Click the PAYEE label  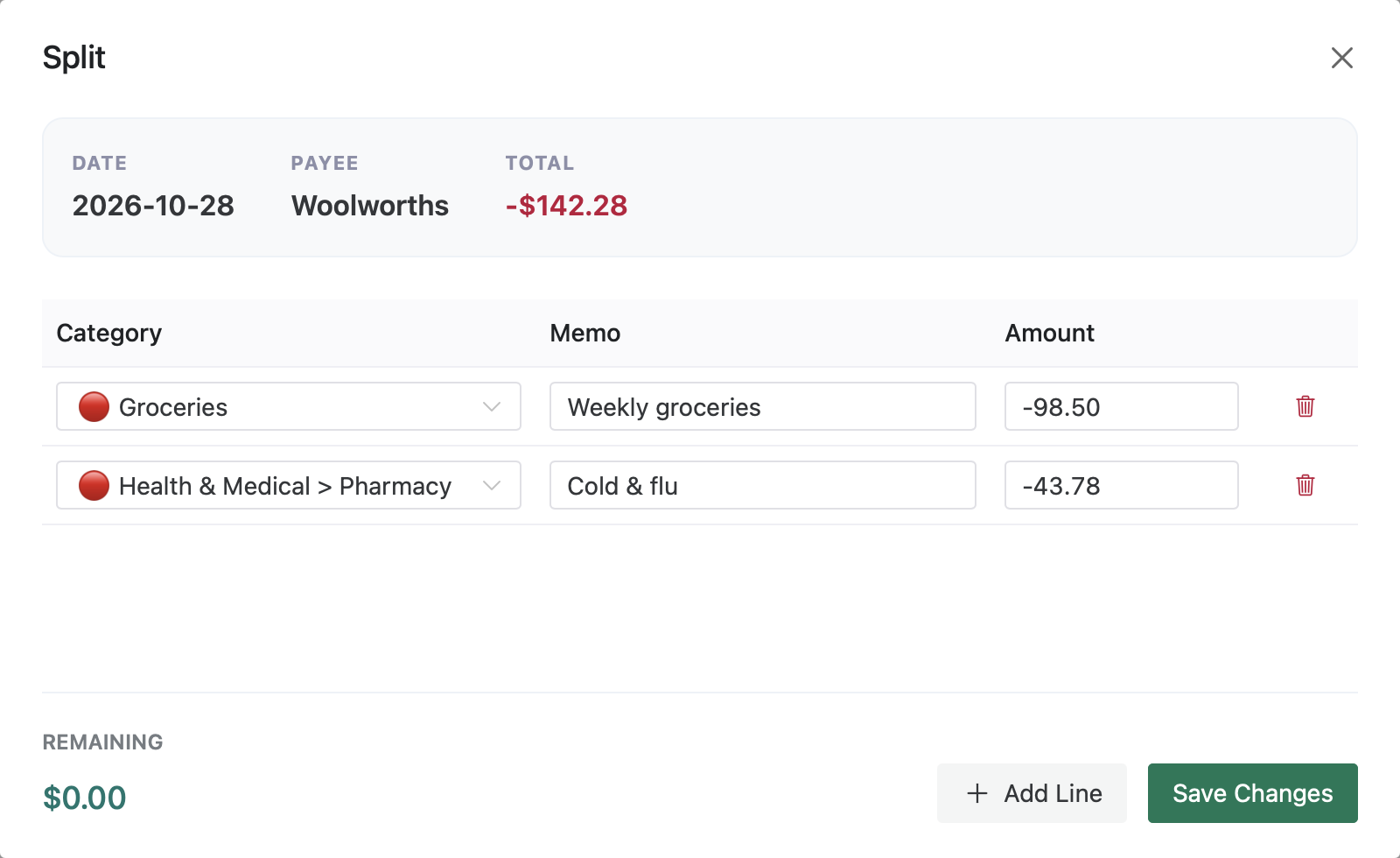[325, 163]
